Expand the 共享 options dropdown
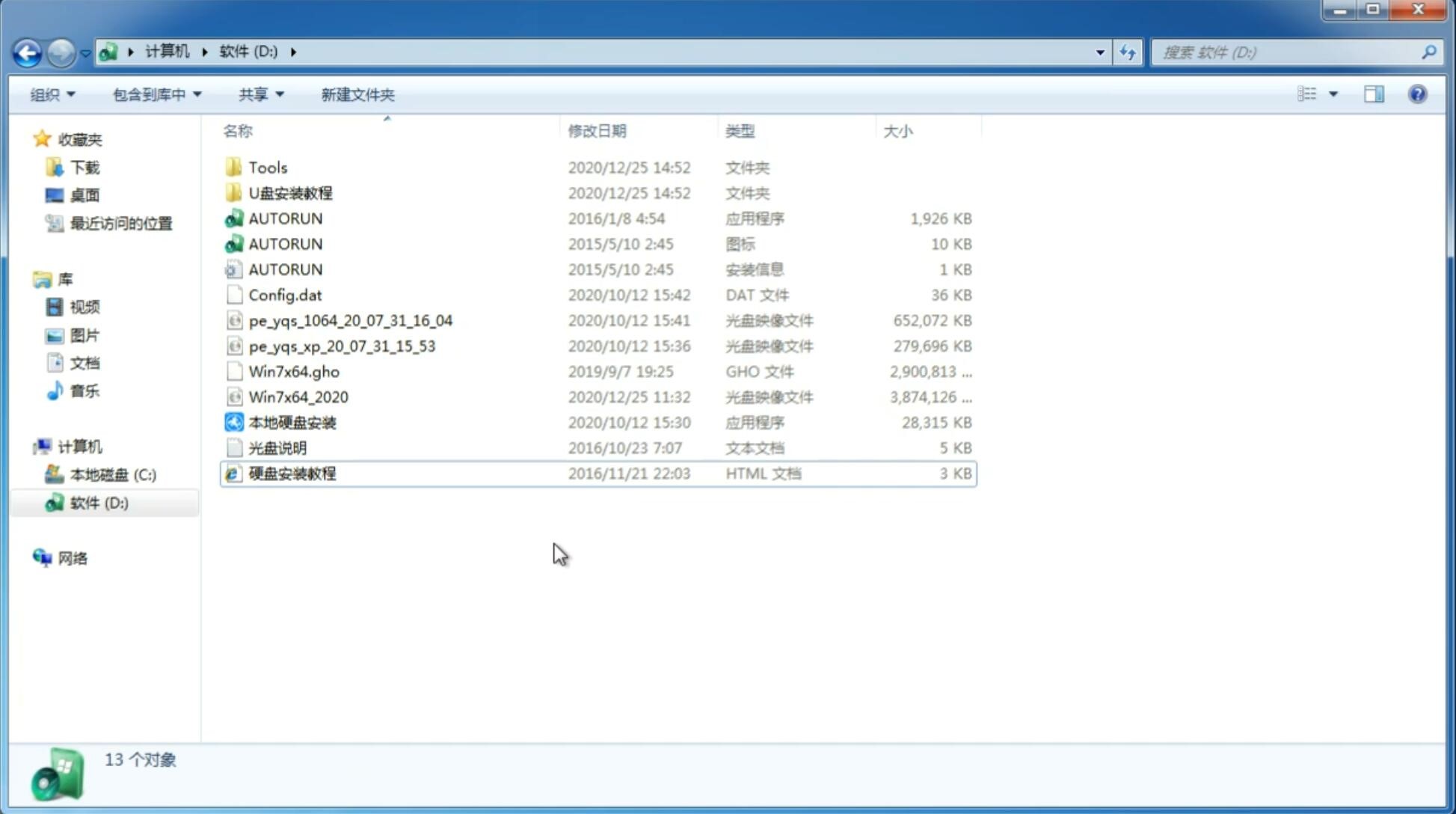1456x814 pixels. pos(259,94)
